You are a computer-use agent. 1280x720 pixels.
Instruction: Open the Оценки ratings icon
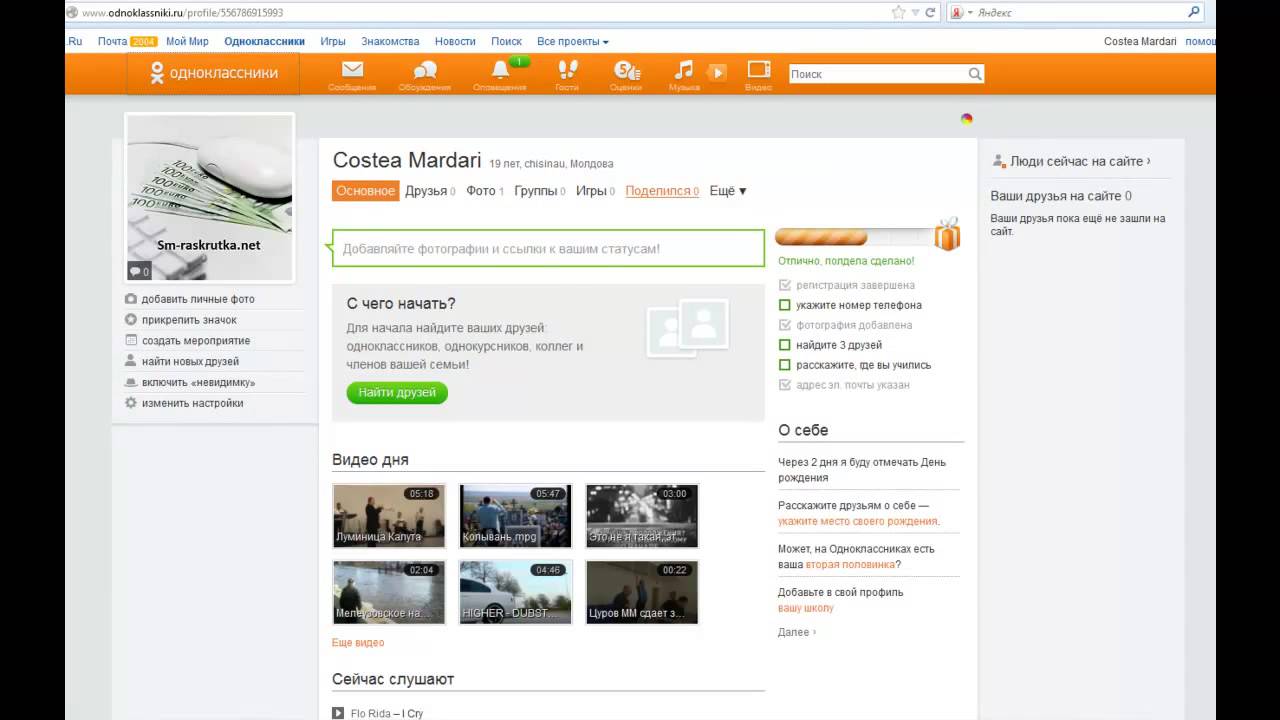(626, 70)
